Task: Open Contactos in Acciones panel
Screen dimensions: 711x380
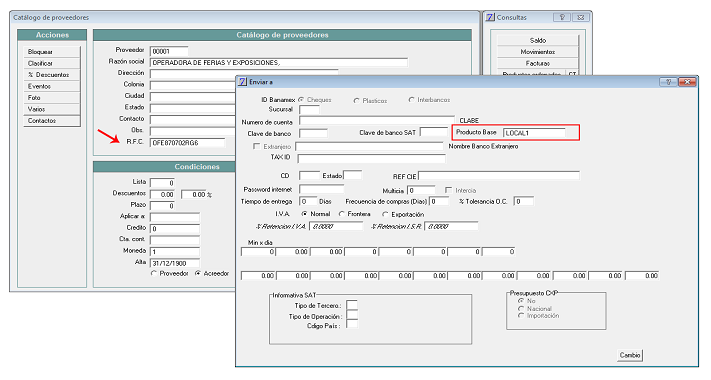Action: click(52, 121)
